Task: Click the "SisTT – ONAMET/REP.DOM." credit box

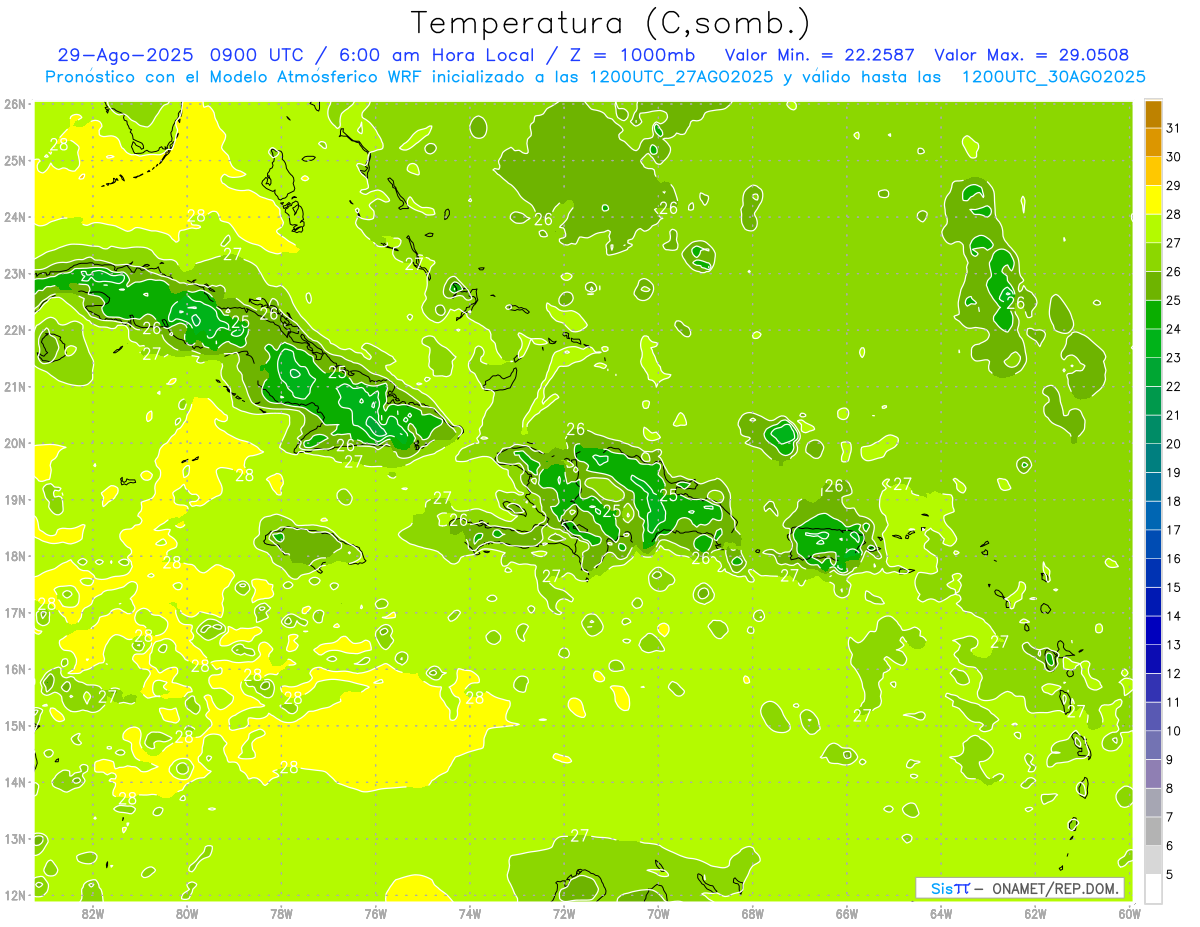Action: [1020, 888]
